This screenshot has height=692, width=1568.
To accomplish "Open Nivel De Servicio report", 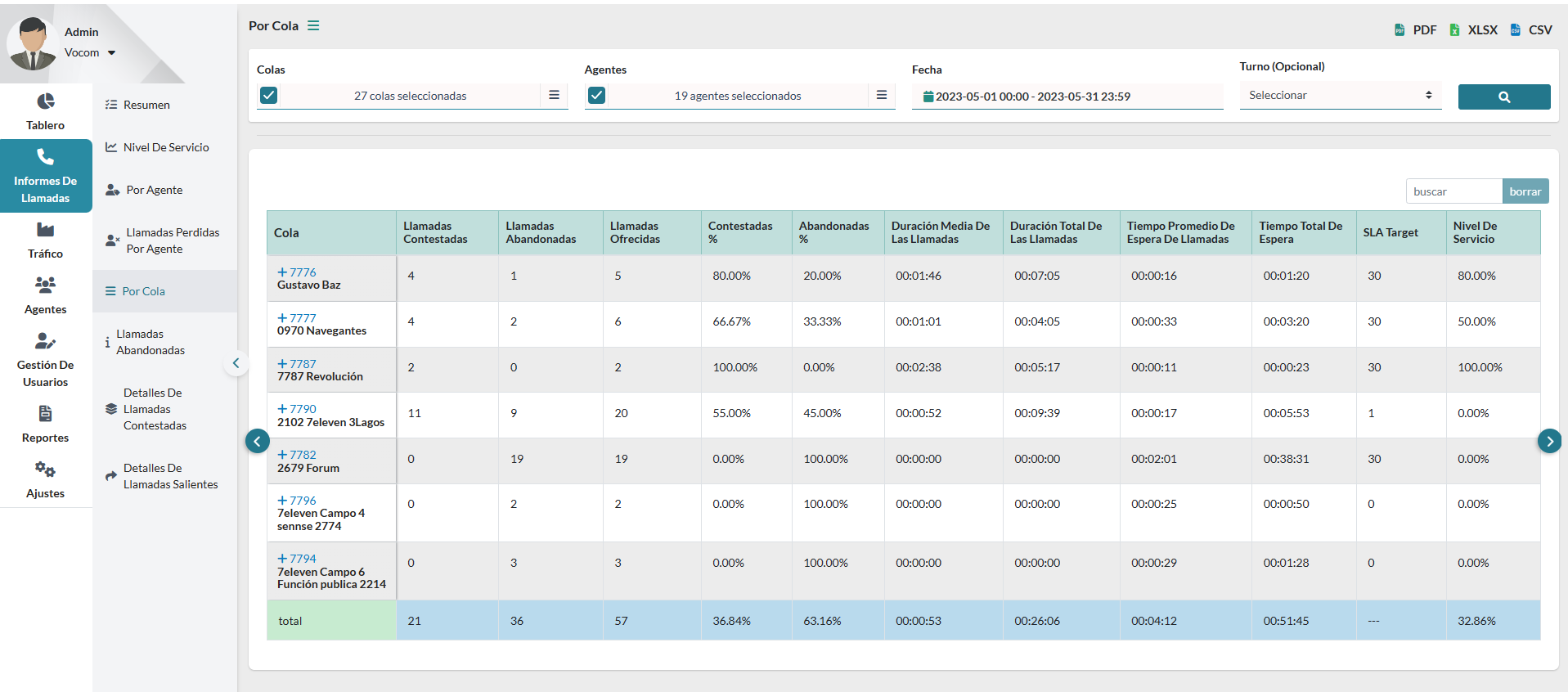I will click(165, 147).
